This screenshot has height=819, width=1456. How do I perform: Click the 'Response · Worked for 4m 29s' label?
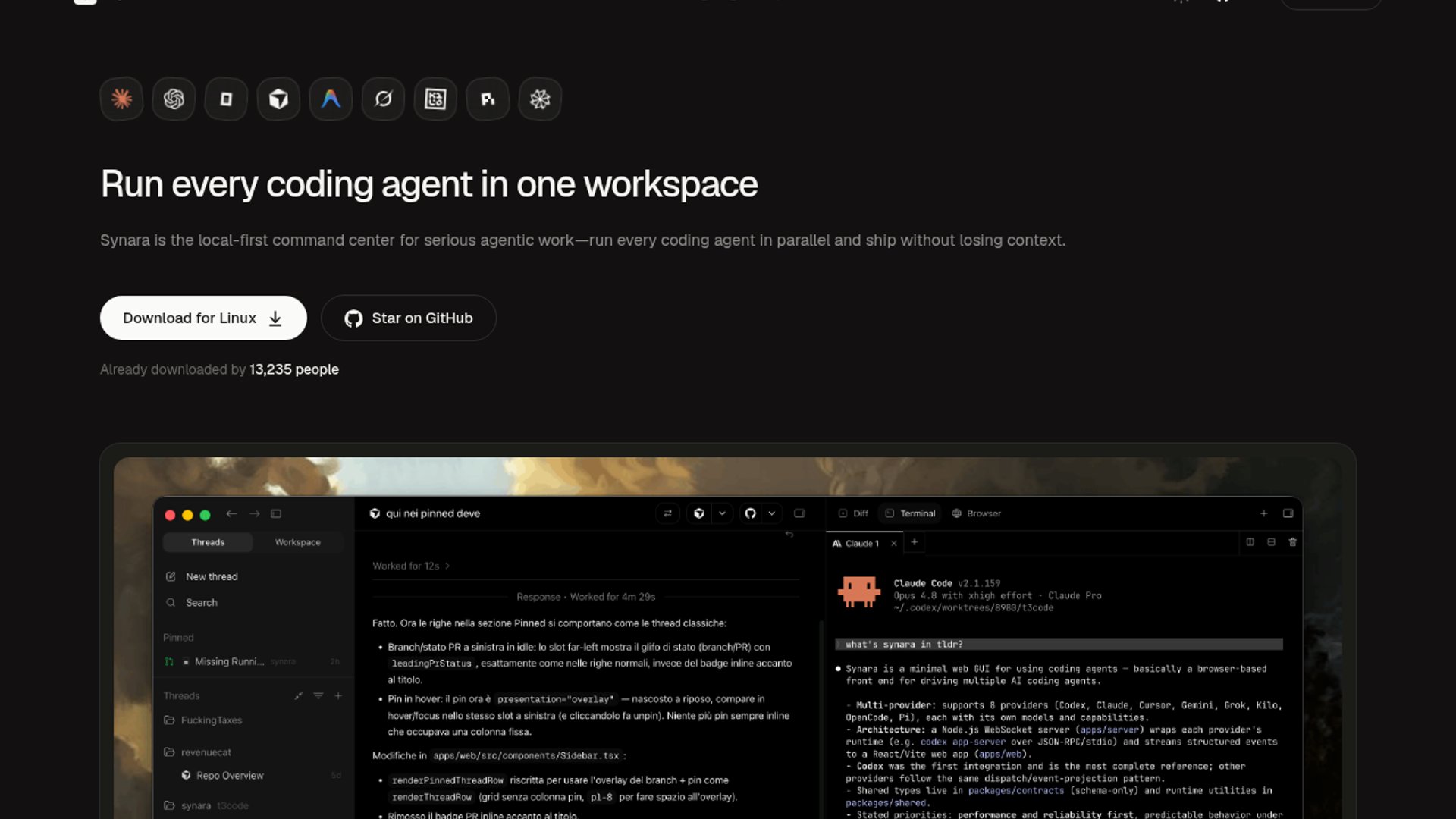tap(585, 597)
